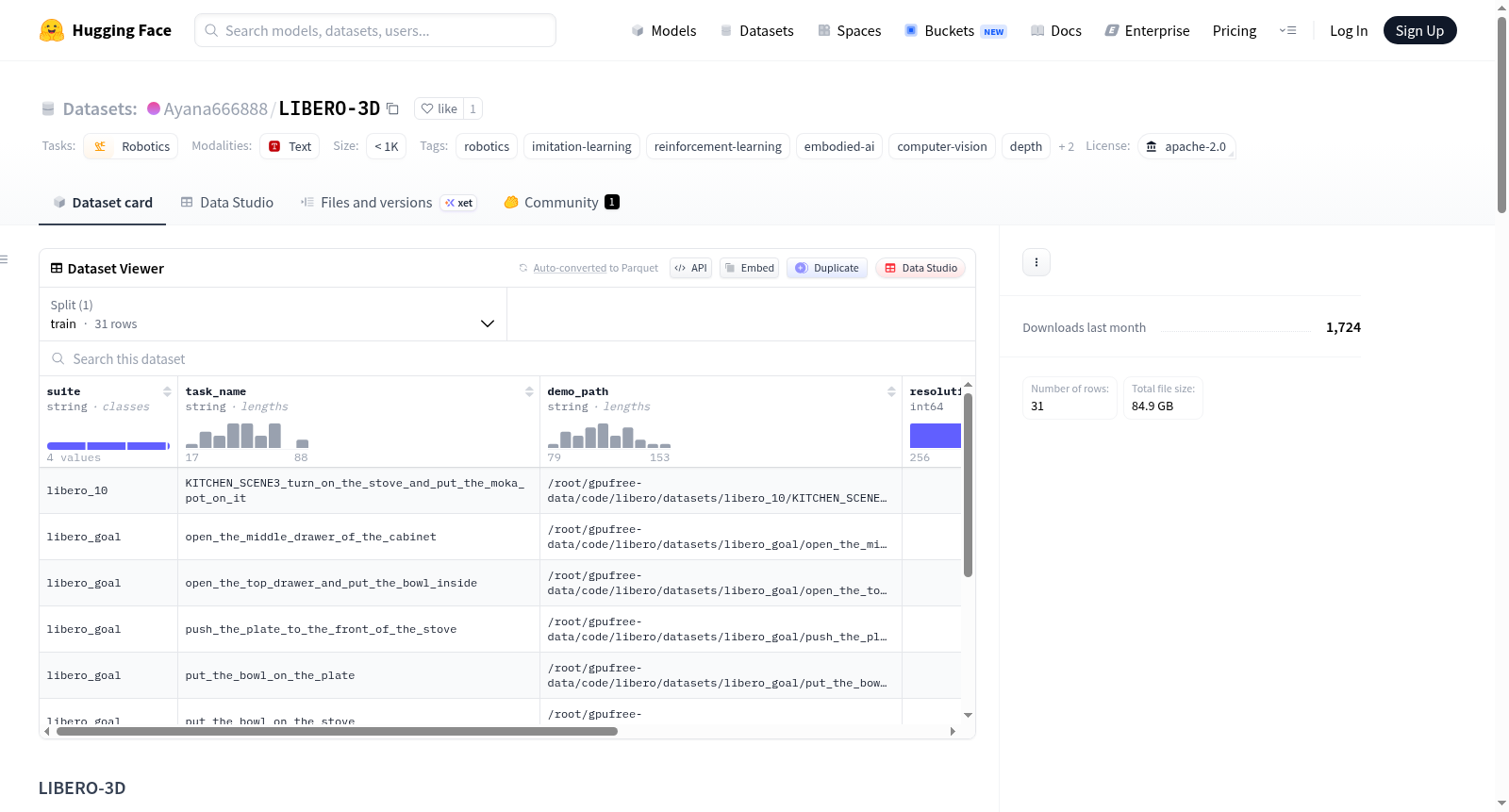Select the Text modality tag
The image size is (1509, 812).
290,146
